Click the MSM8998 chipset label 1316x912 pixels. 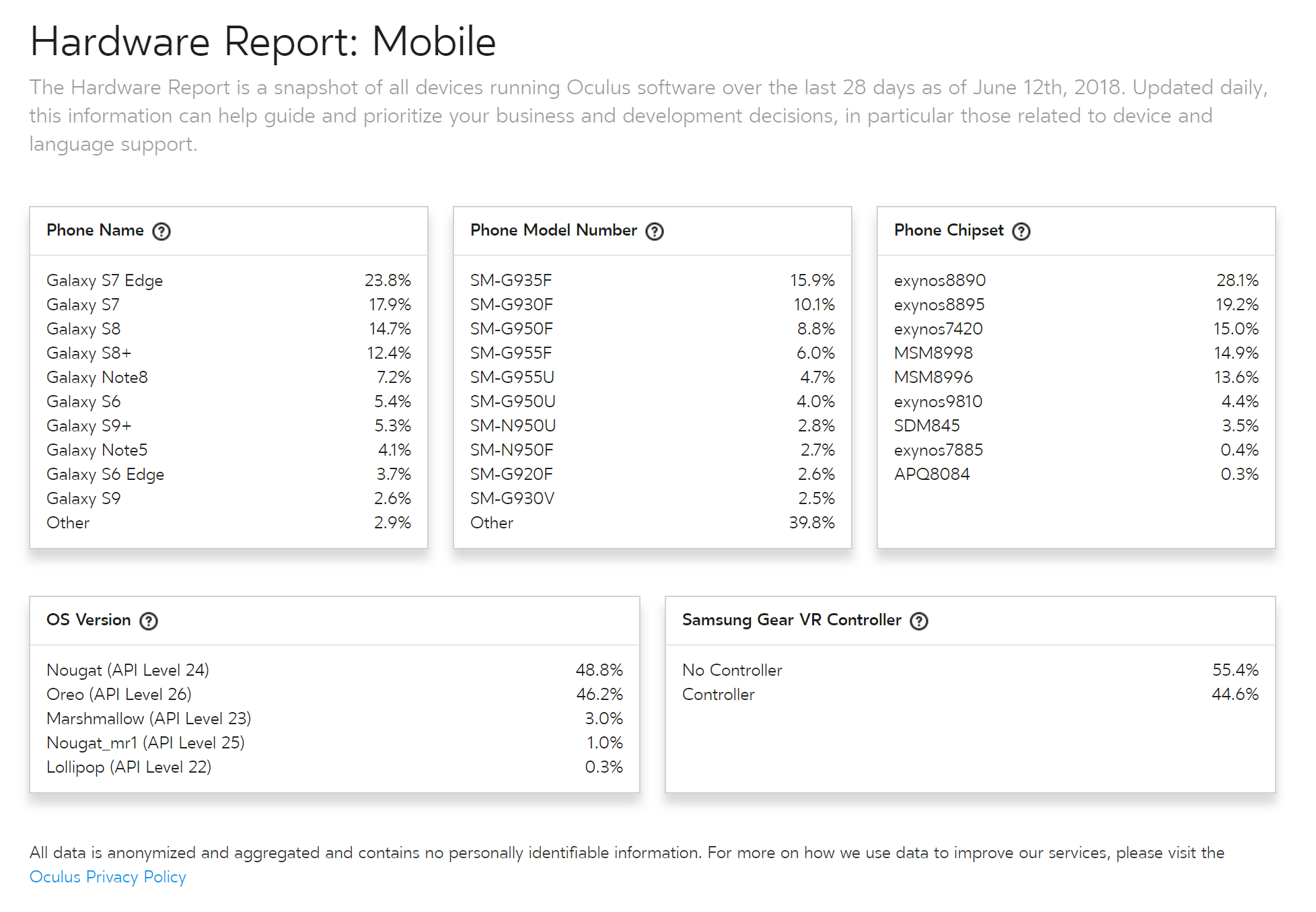click(933, 353)
